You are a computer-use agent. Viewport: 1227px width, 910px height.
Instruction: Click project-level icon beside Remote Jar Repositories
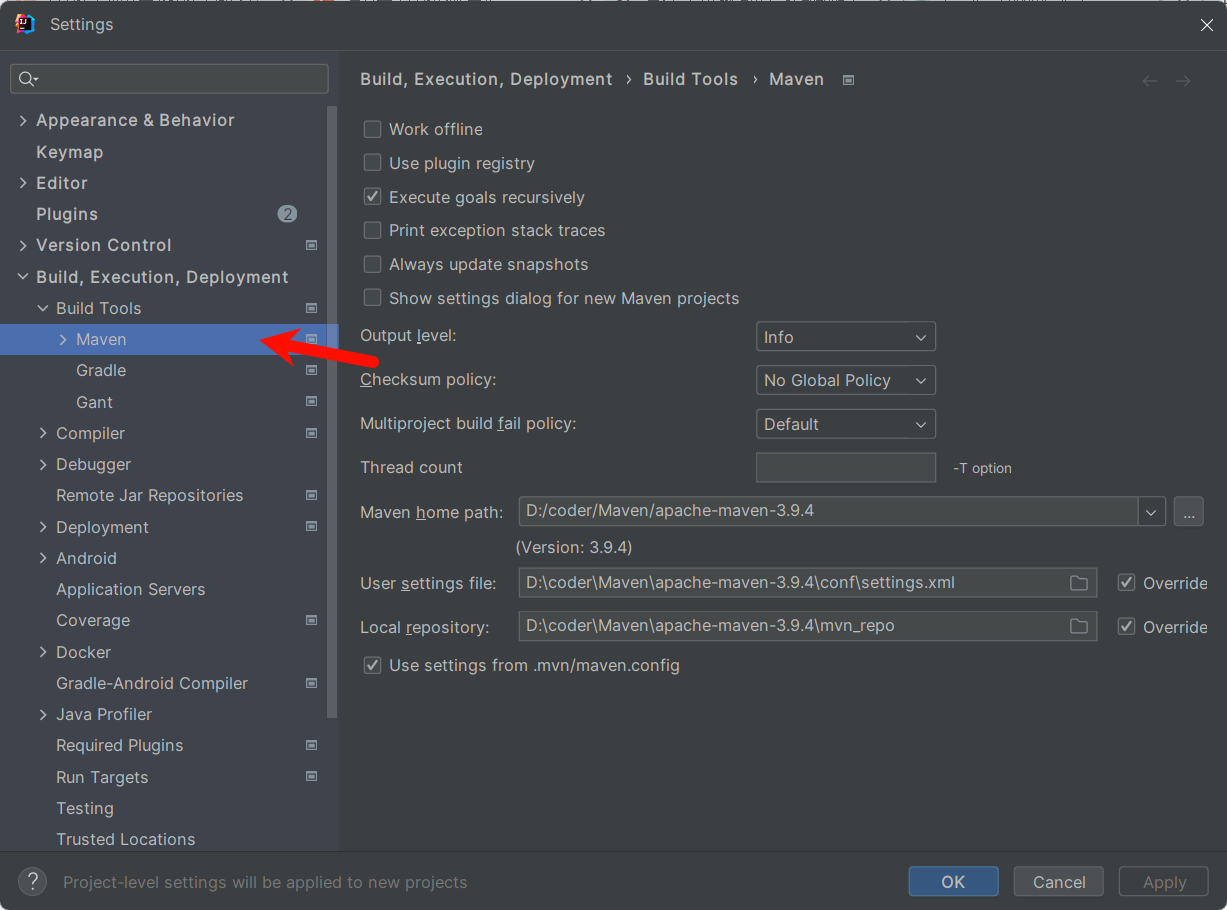pyautogui.click(x=311, y=495)
